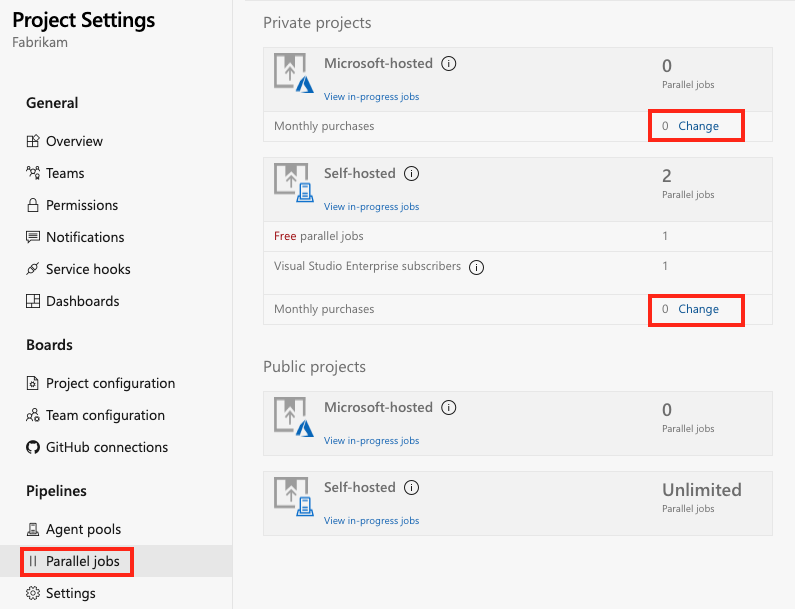
Task: Click the Agent pools icon
Action: [x=33, y=529]
